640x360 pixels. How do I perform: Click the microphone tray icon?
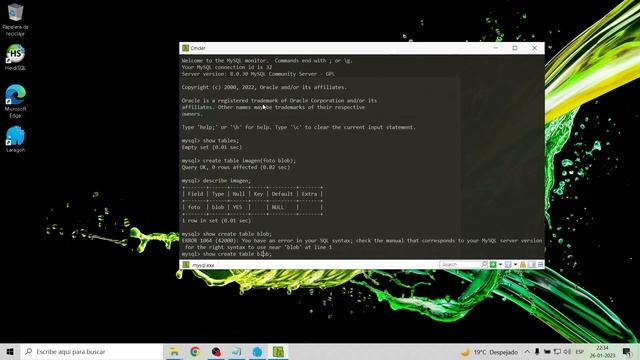coord(537,352)
